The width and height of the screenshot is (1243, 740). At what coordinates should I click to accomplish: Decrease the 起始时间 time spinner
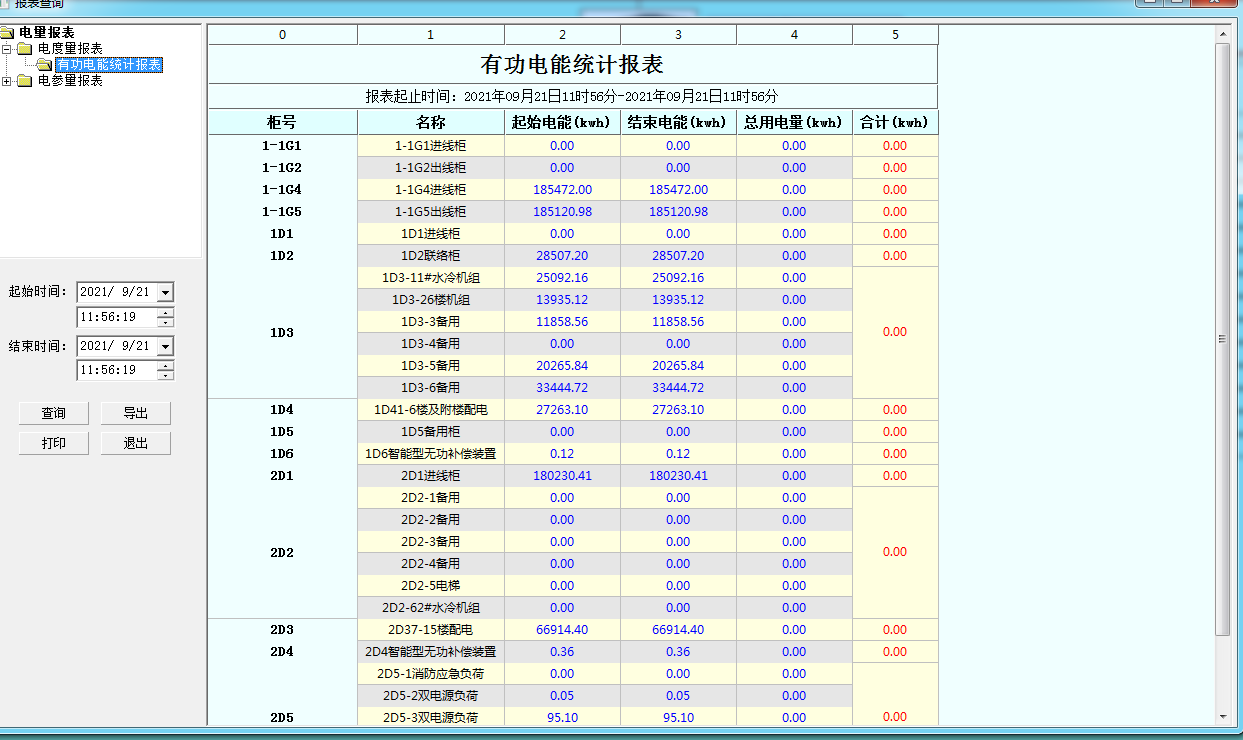pyautogui.click(x=166, y=322)
